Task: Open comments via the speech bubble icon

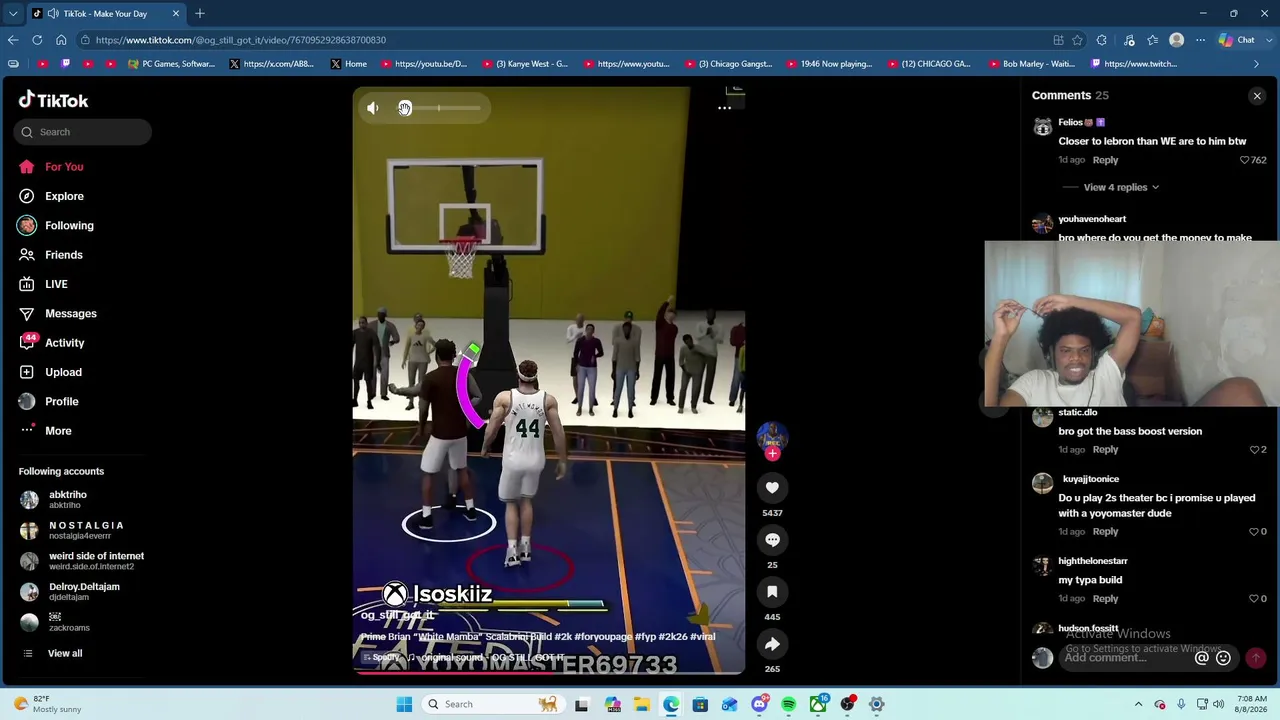Action: (772, 540)
